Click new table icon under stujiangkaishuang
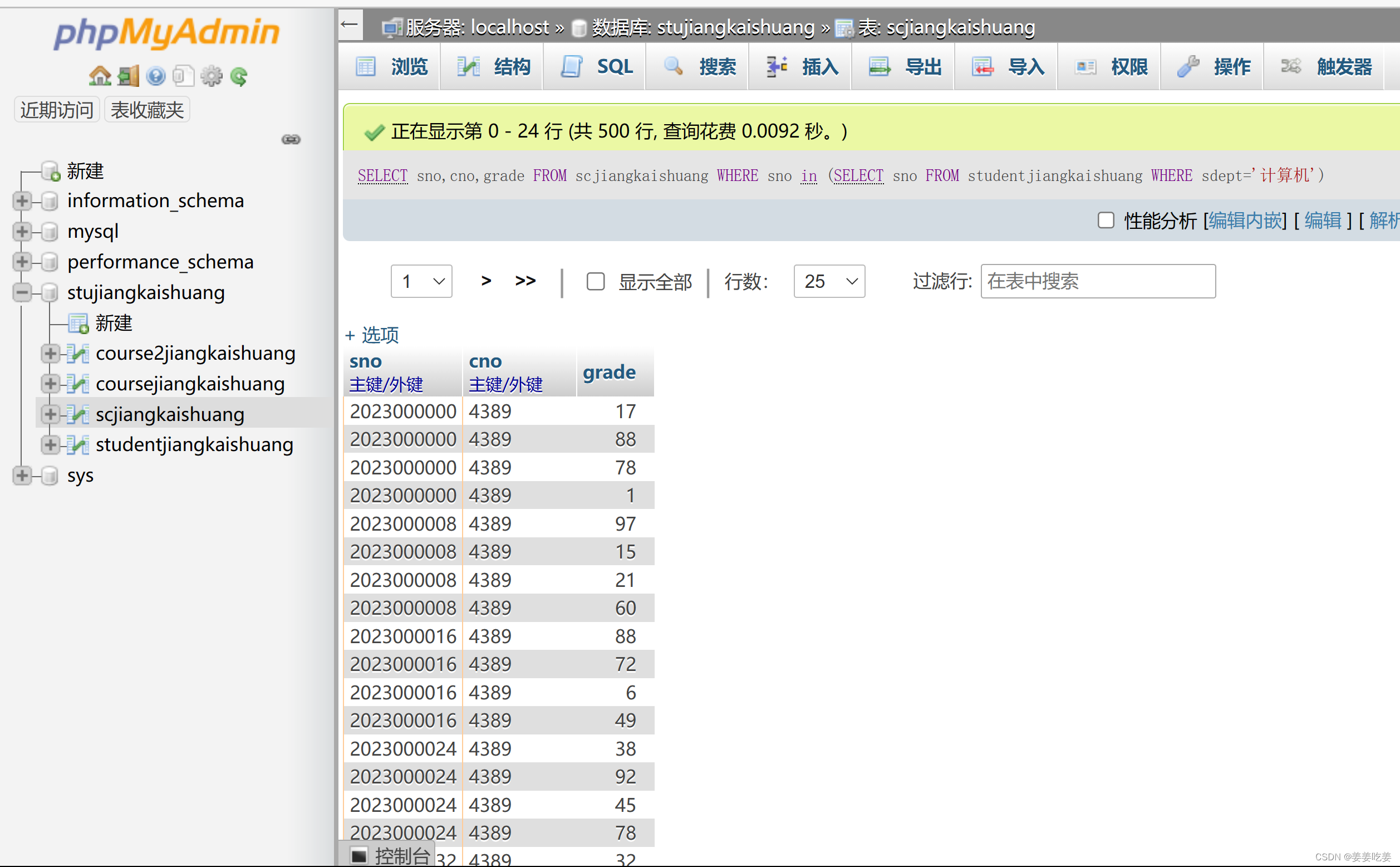The image size is (1400, 867). pos(78,324)
